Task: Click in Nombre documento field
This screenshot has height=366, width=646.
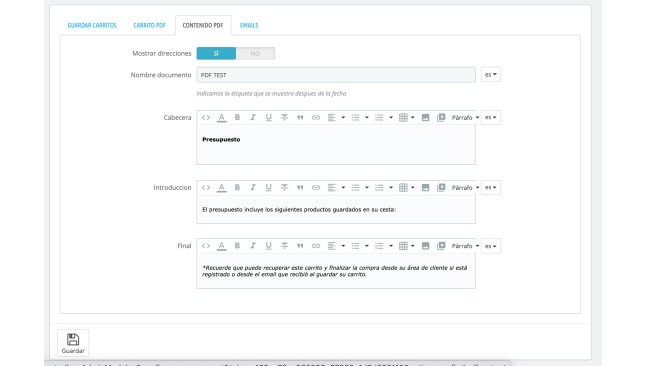Action: pyautogui.click(x=336, y=75)
